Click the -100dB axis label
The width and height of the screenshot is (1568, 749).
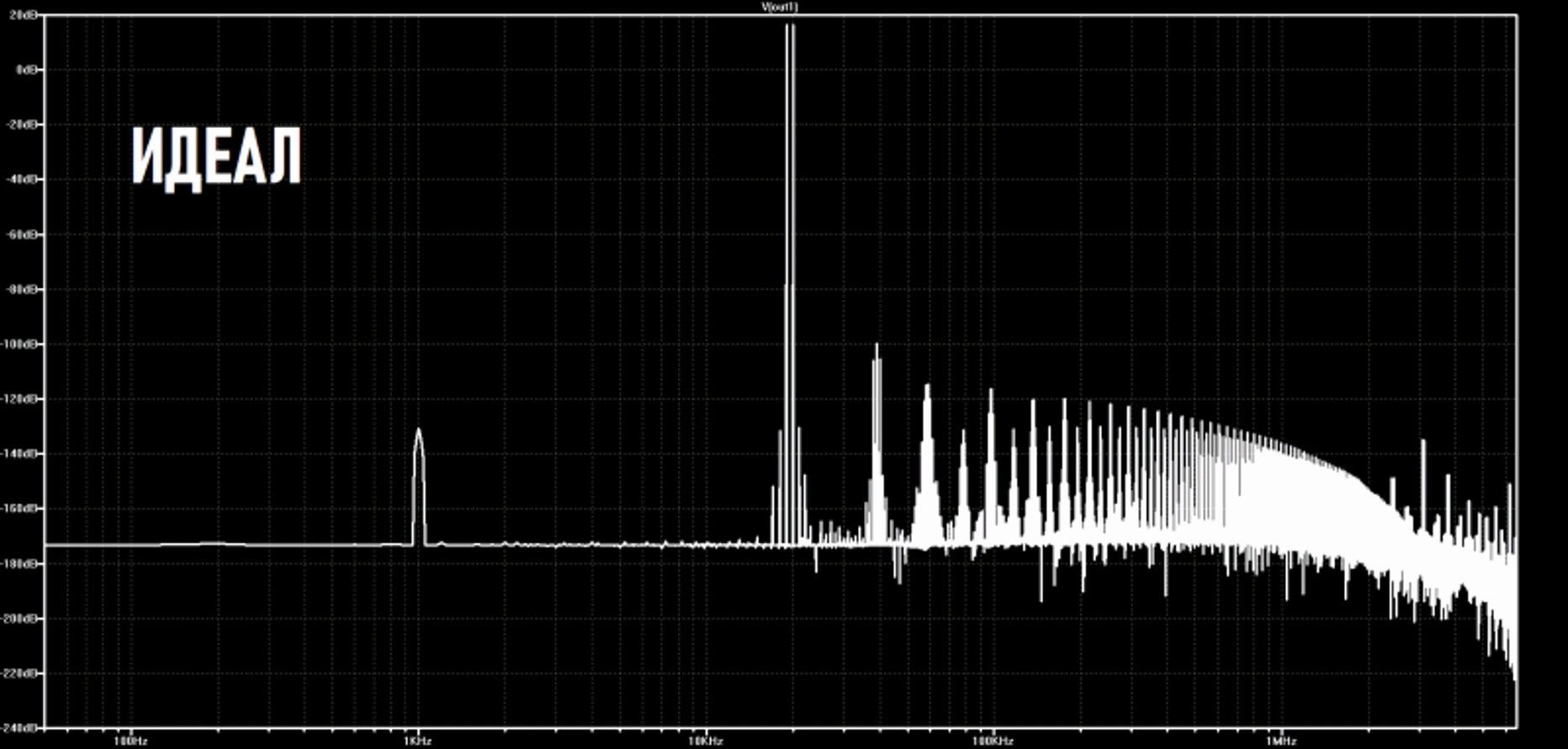click(21, 344)
